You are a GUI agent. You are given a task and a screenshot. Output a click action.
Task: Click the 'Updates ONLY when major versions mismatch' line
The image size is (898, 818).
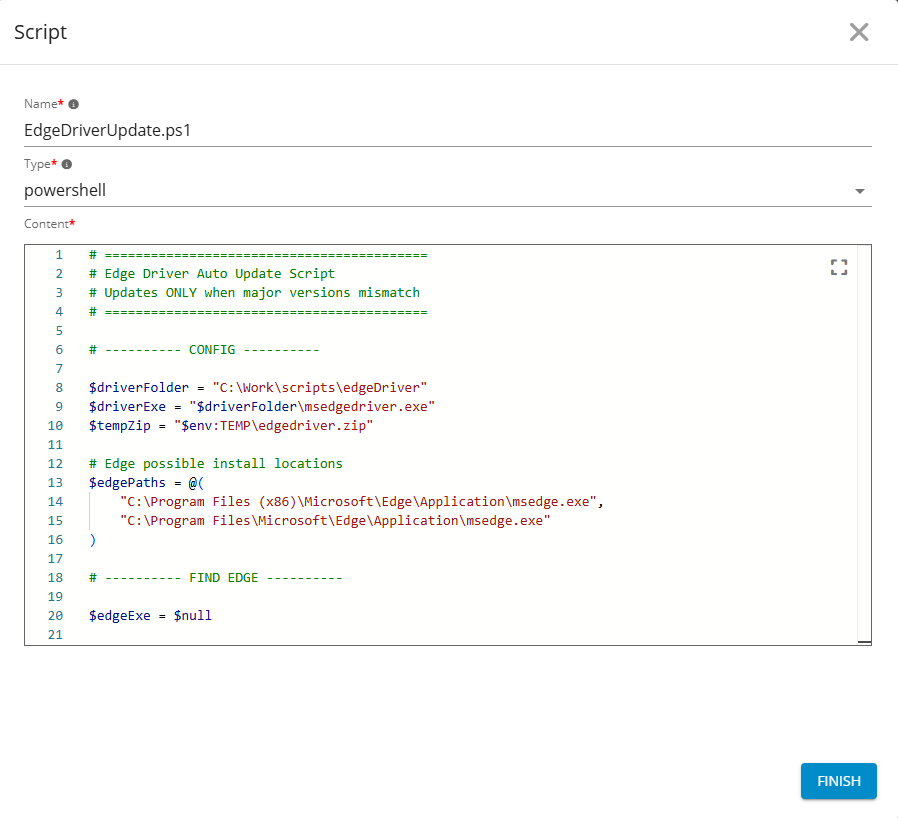pos(254,293)
